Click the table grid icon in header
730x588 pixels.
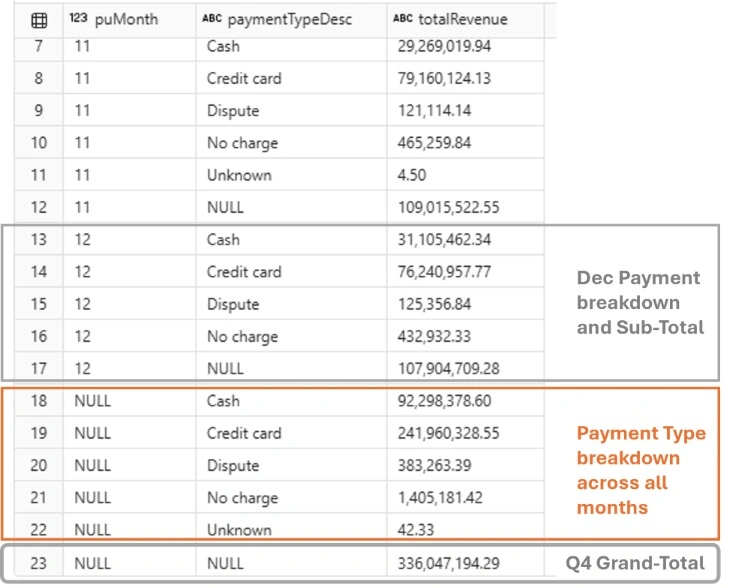tap(39, 20)
